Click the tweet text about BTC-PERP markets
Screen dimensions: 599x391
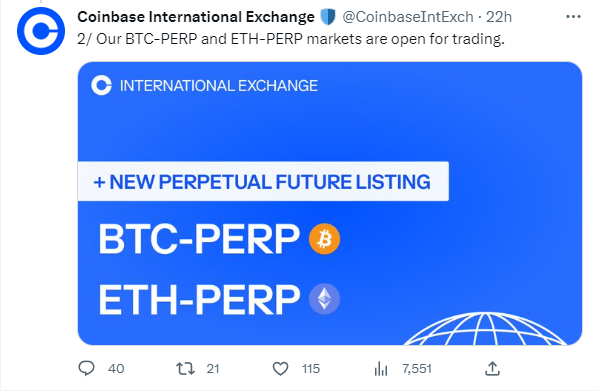coord(291,39)
